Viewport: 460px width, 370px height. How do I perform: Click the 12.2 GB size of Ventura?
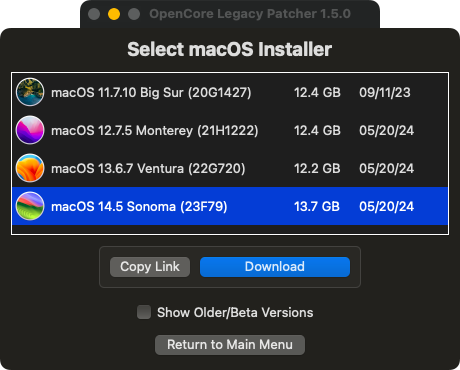(x=317, y=168)
